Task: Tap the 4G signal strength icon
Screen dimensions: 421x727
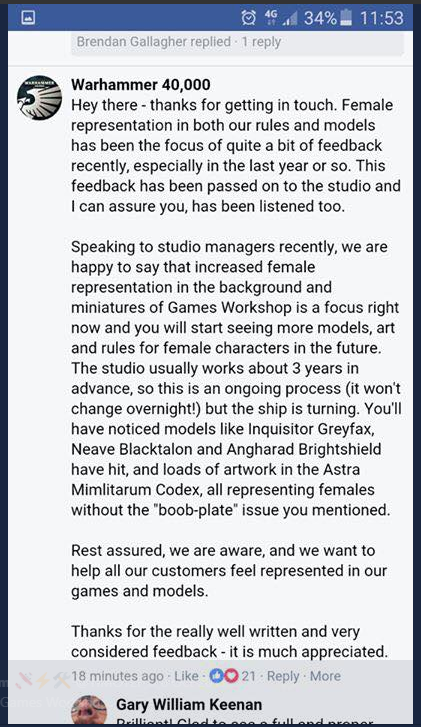Action: click(281, 18)
